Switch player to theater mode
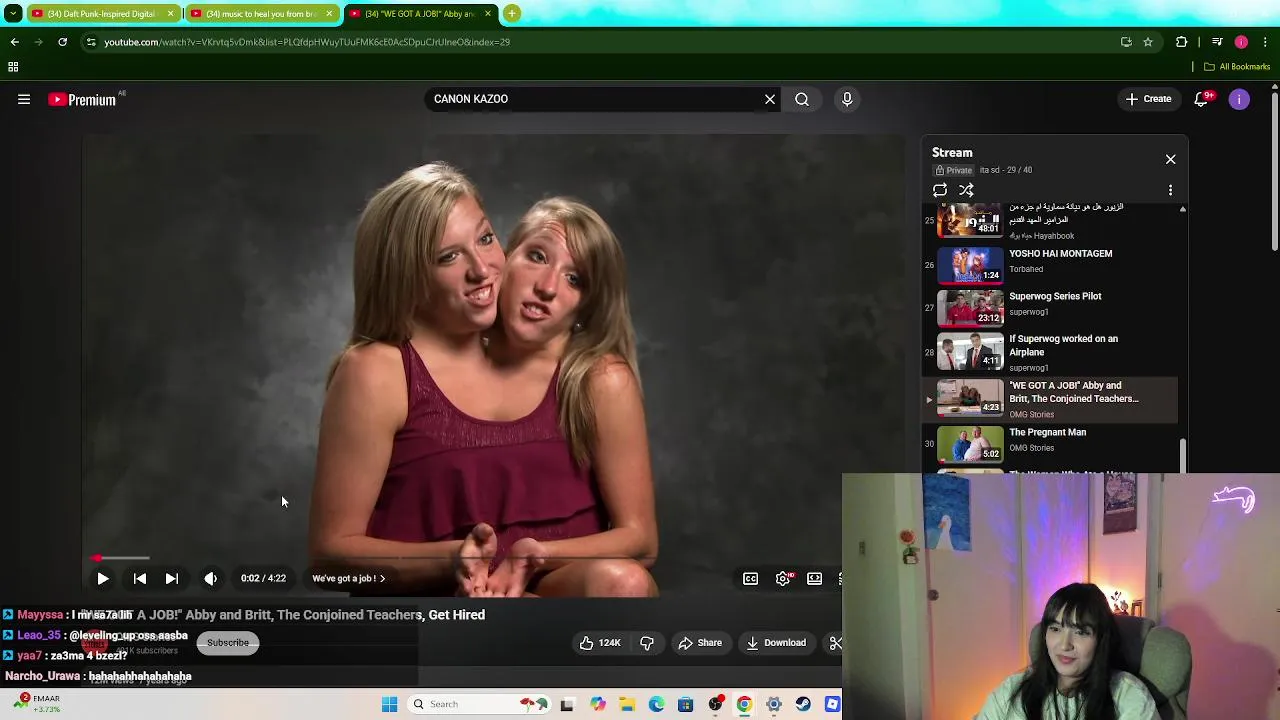 coord(815,578)
